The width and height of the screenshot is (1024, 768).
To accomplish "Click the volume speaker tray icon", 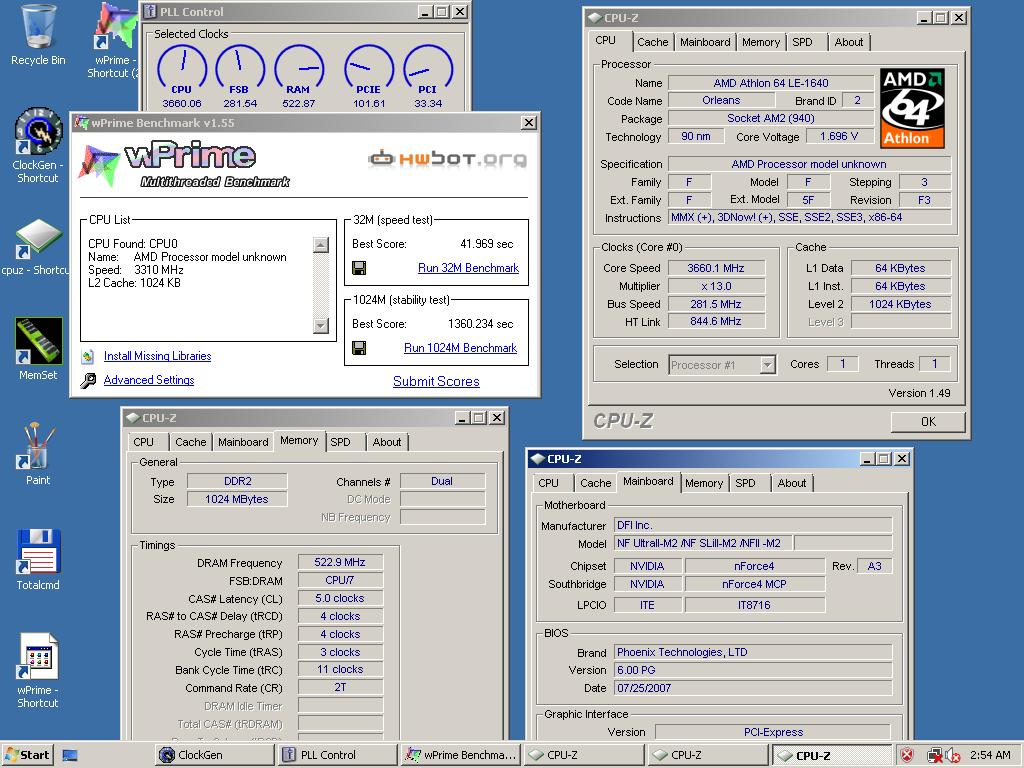I will [952, 756].
